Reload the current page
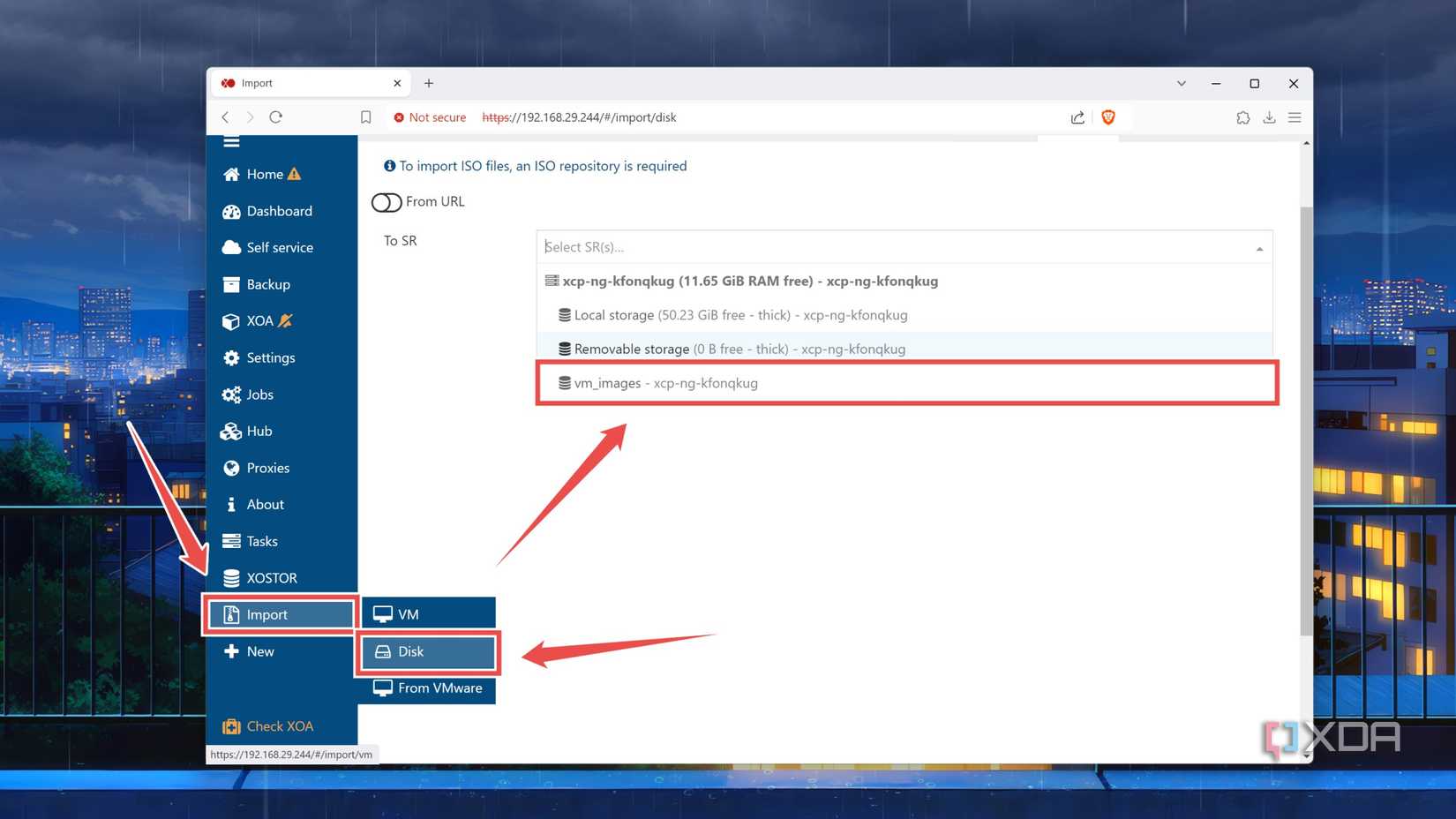1456x819 pixels. pos(276,117)
